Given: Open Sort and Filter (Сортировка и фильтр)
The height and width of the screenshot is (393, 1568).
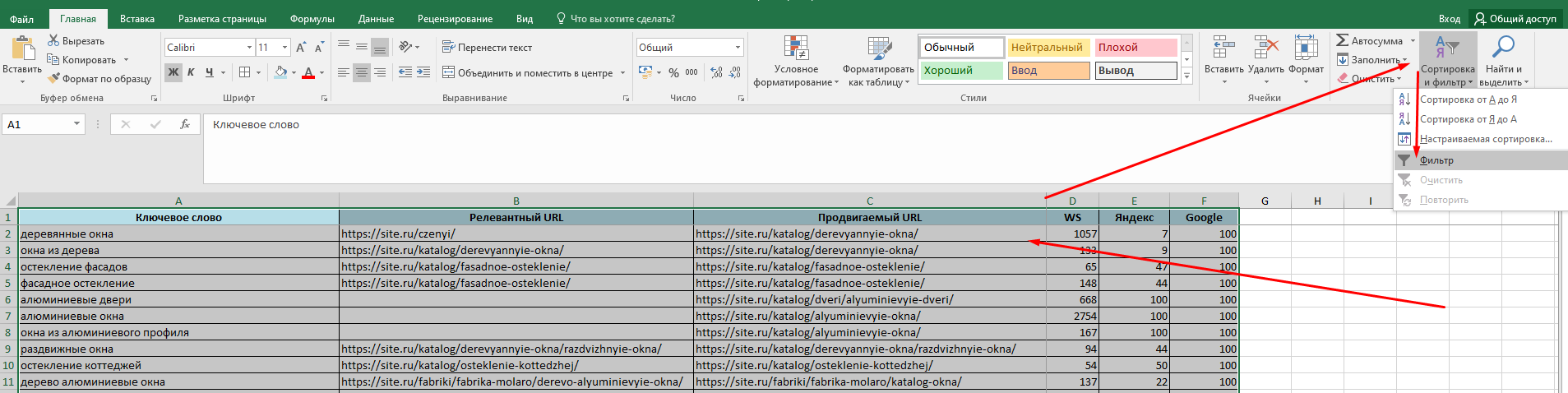Looking at the screenshot, I should [1448, 62].
